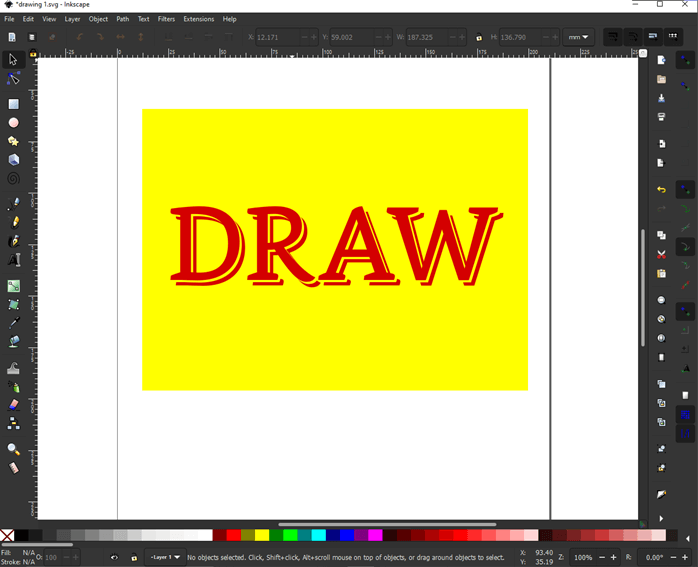Select the Spiral tool
Image resolution: width=698 pixels, height=567 pixels.
click(13, 178)
